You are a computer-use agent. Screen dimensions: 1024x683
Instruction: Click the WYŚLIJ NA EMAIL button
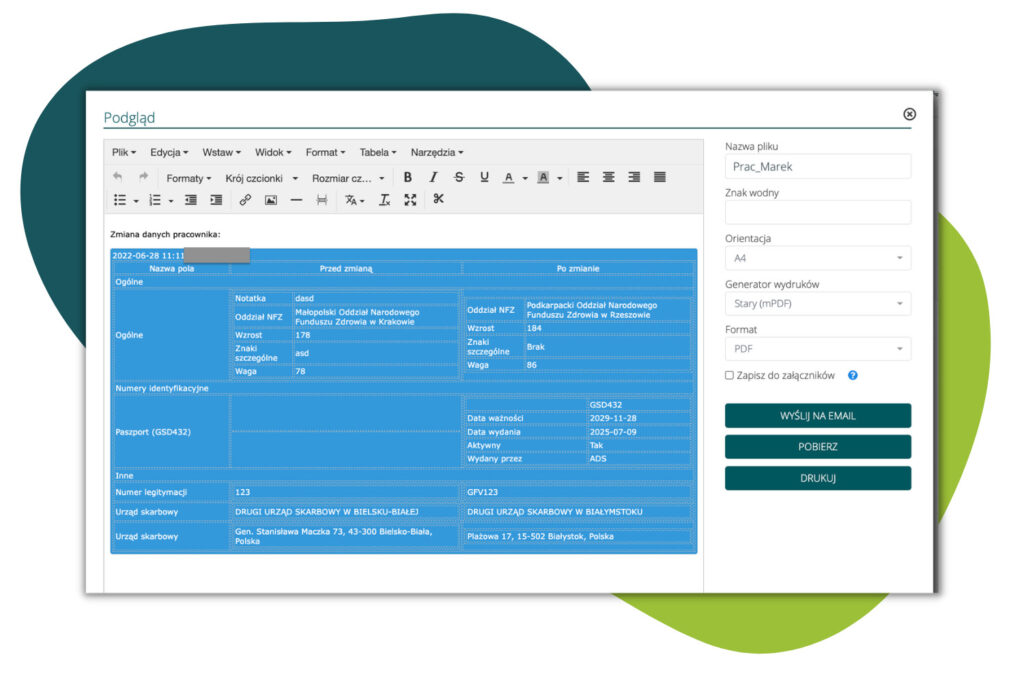[x=817, y=416]
